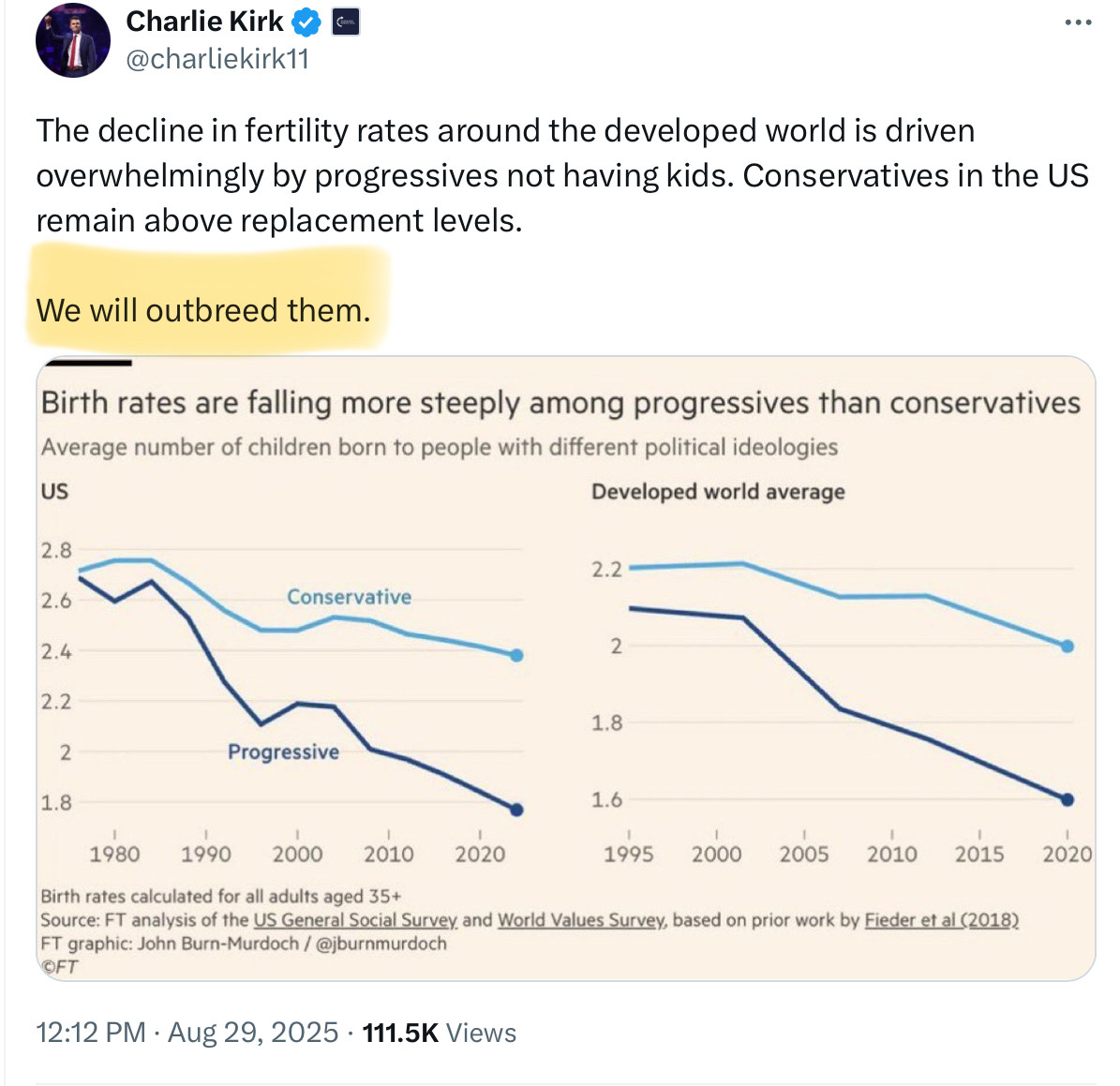The width and height of the screenshot is (1120, 1086).
Task: Open the Charlie Kirk display name
Action: (205, 22)
